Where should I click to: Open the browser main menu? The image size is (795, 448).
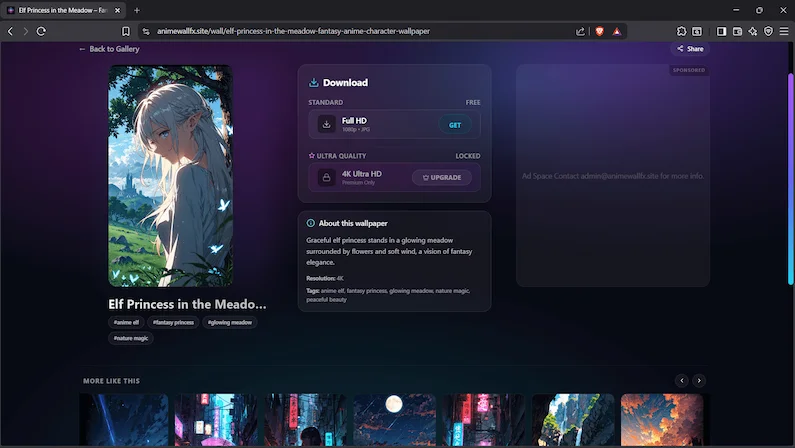point(784,31)
